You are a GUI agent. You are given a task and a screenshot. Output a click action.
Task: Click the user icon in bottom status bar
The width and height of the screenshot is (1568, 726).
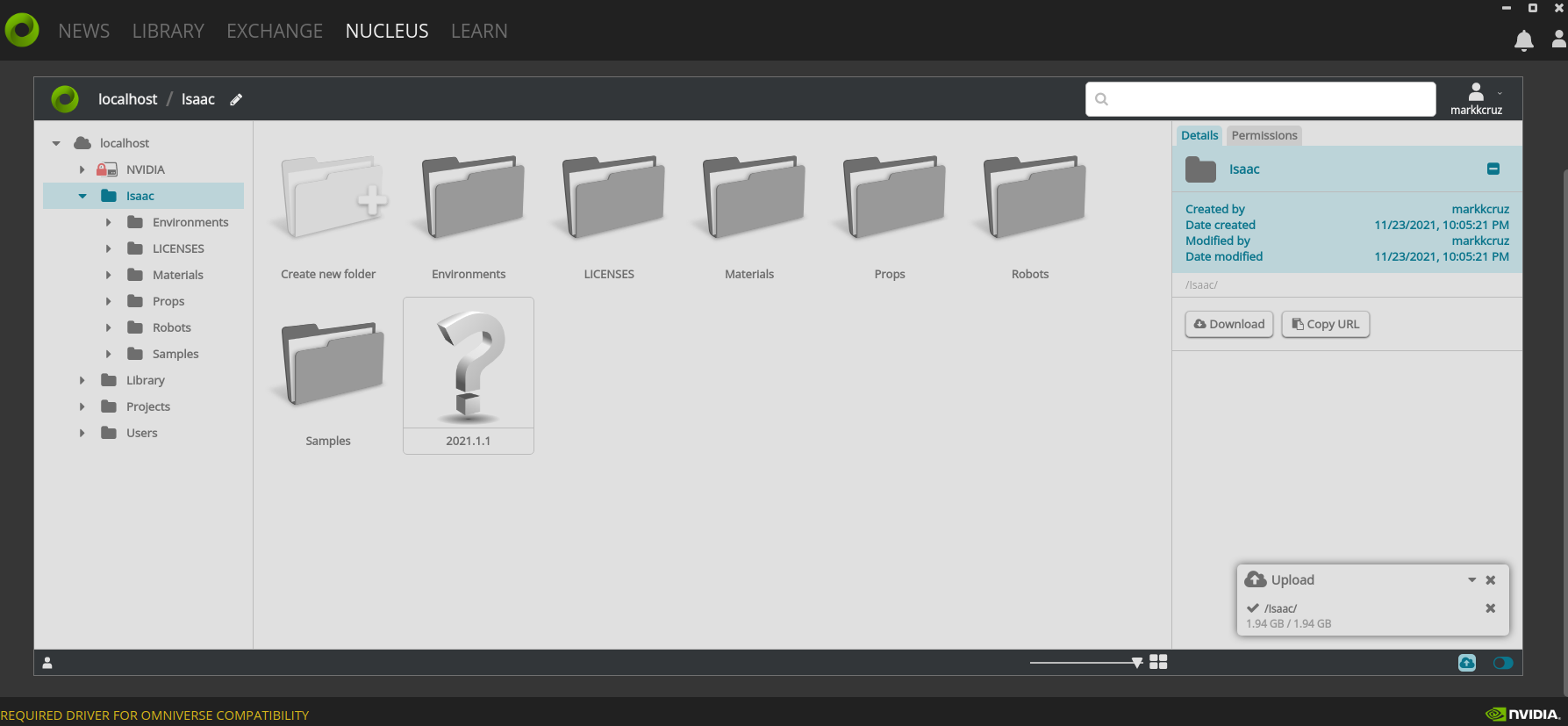(47, 663)
